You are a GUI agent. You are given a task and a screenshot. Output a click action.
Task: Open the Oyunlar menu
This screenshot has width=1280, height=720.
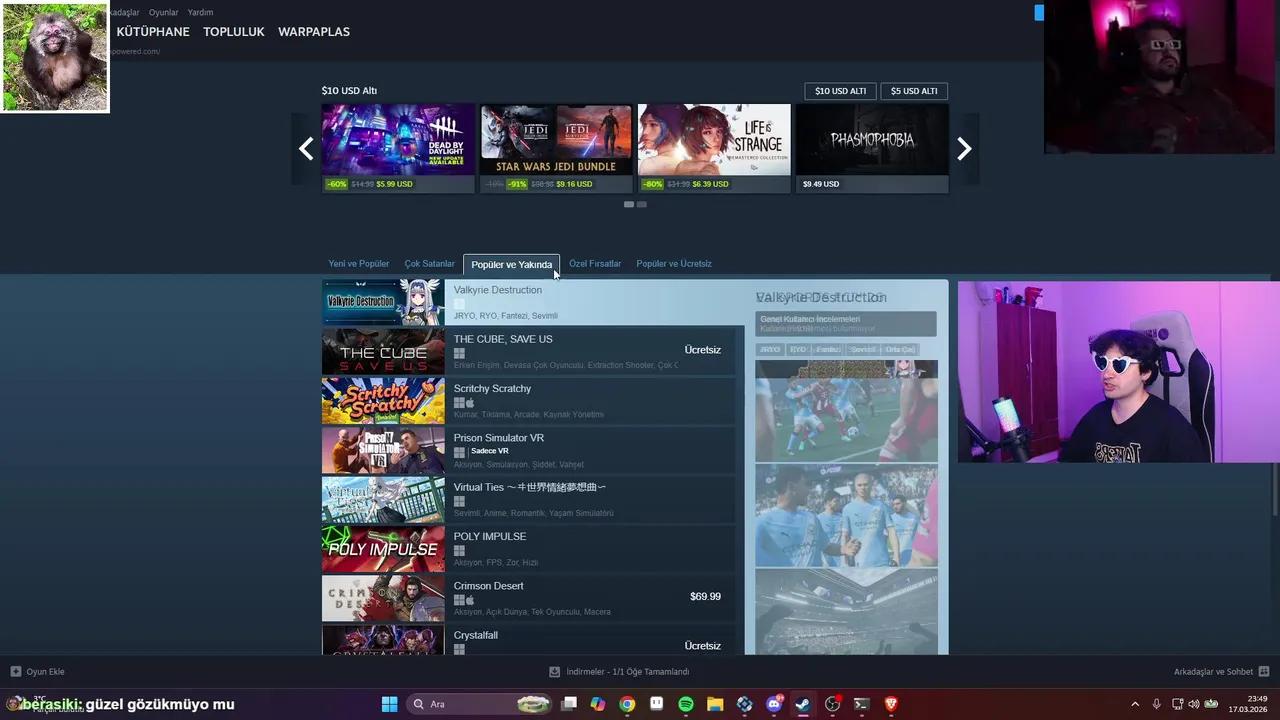point(163,12)
